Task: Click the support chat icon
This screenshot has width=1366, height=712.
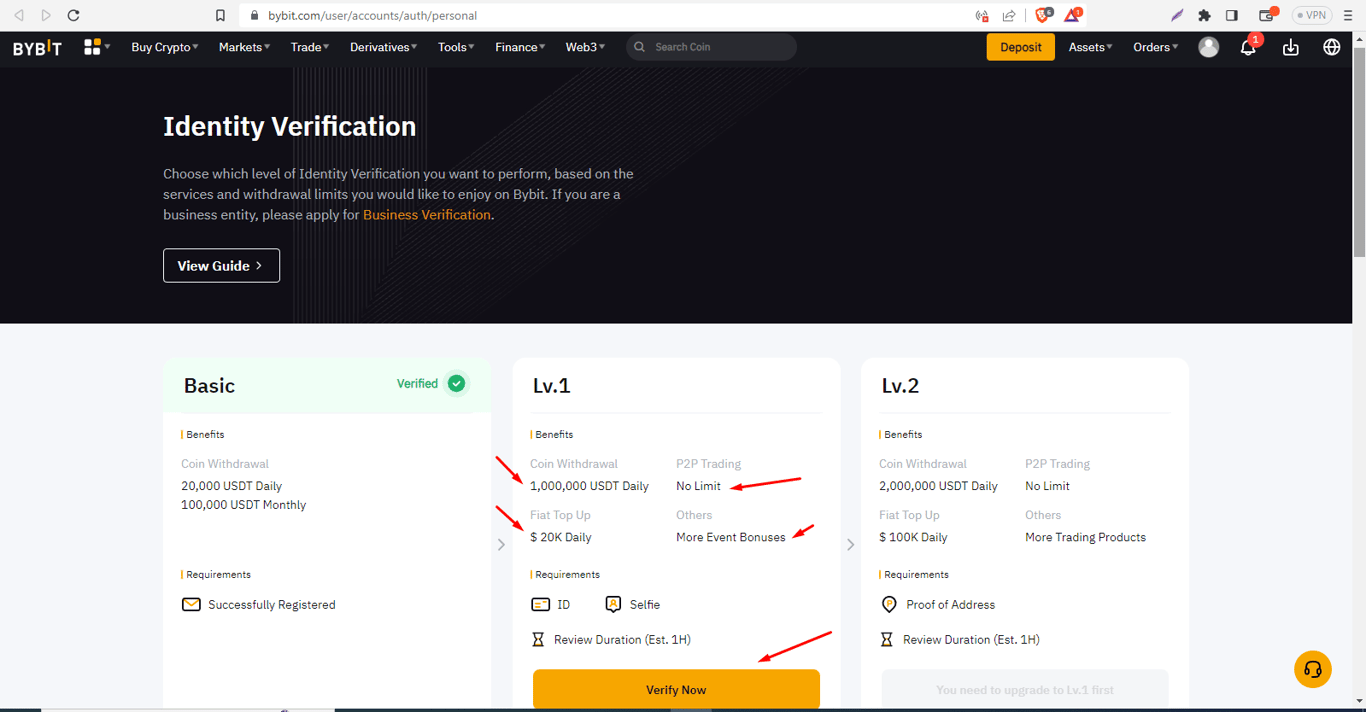Action: pyautogui.click(x=1312, y=669)
